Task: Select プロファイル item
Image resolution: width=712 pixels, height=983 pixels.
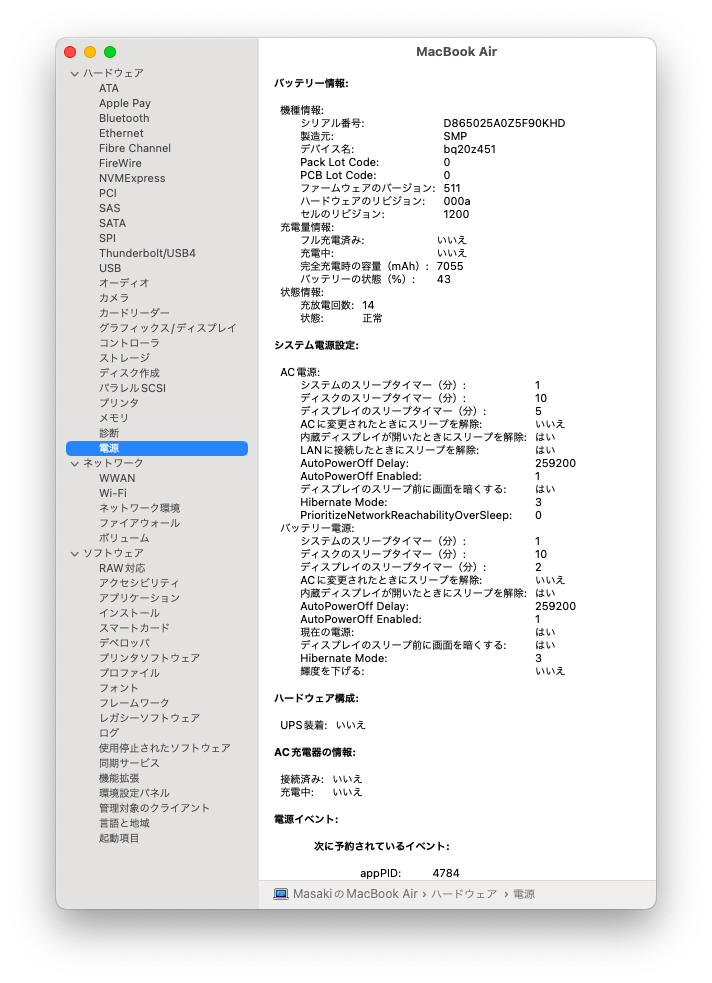Action: pos(129,674)
